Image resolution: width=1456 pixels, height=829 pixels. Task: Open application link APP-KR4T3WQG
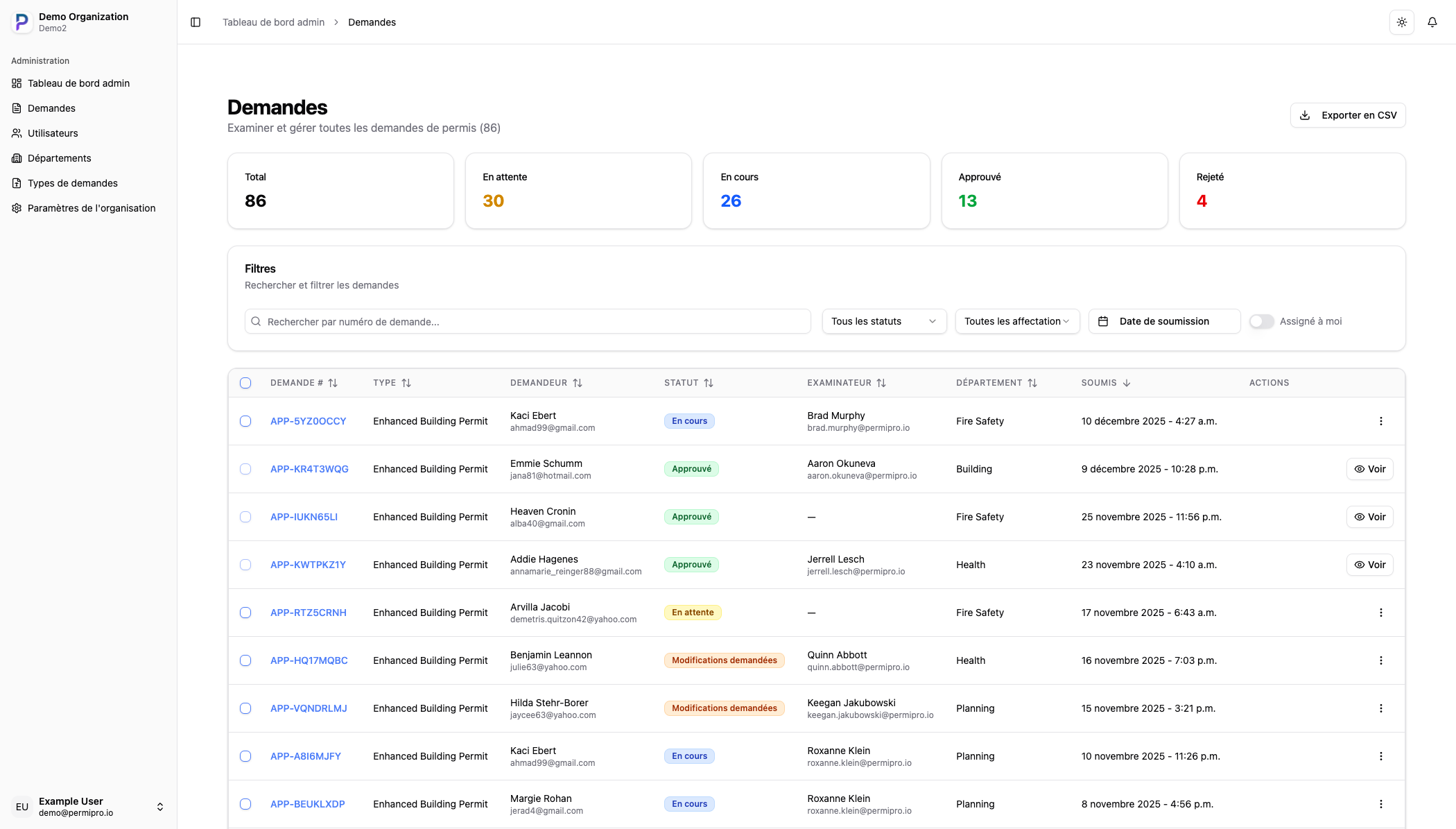click(x=309, y=469)
